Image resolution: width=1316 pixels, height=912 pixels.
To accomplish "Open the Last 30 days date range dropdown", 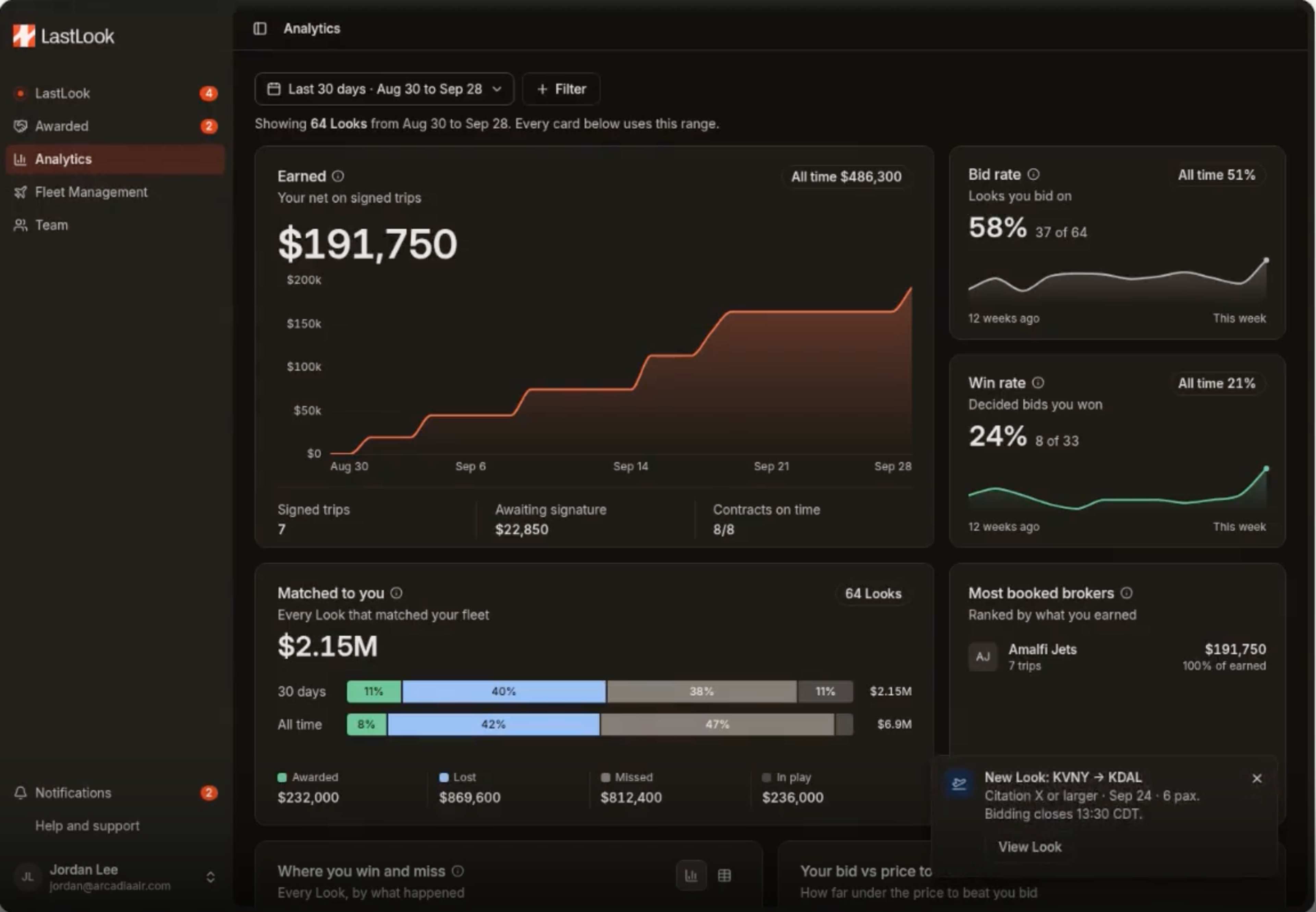I will (x=385, y=89).
